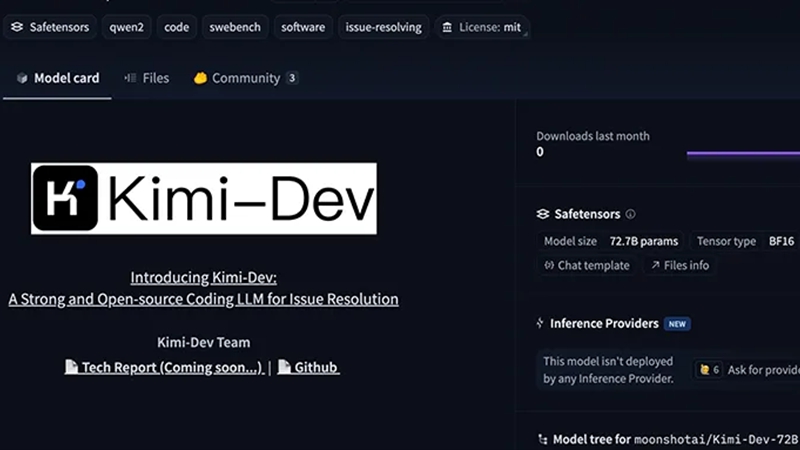Click the Community hands emoji icon

point(201,78)
